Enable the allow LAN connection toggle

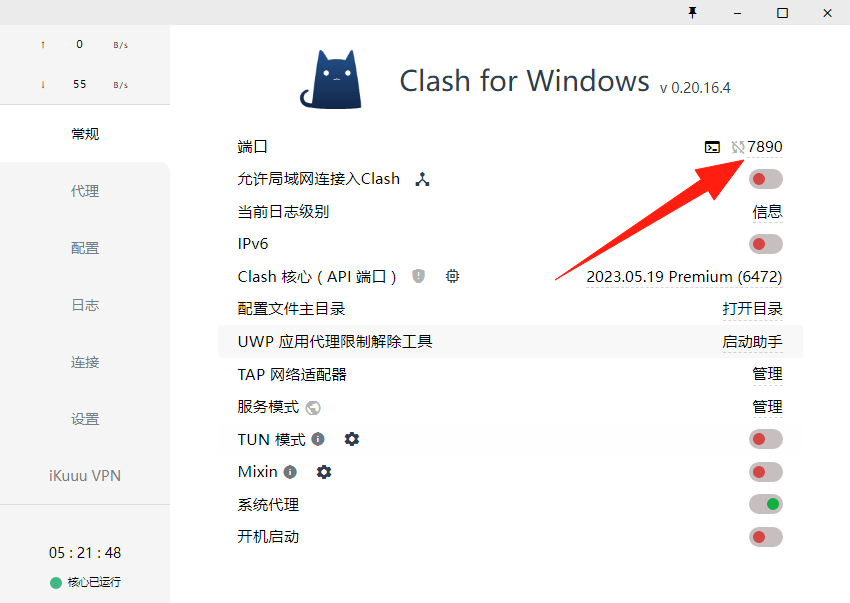pos(765,179)
